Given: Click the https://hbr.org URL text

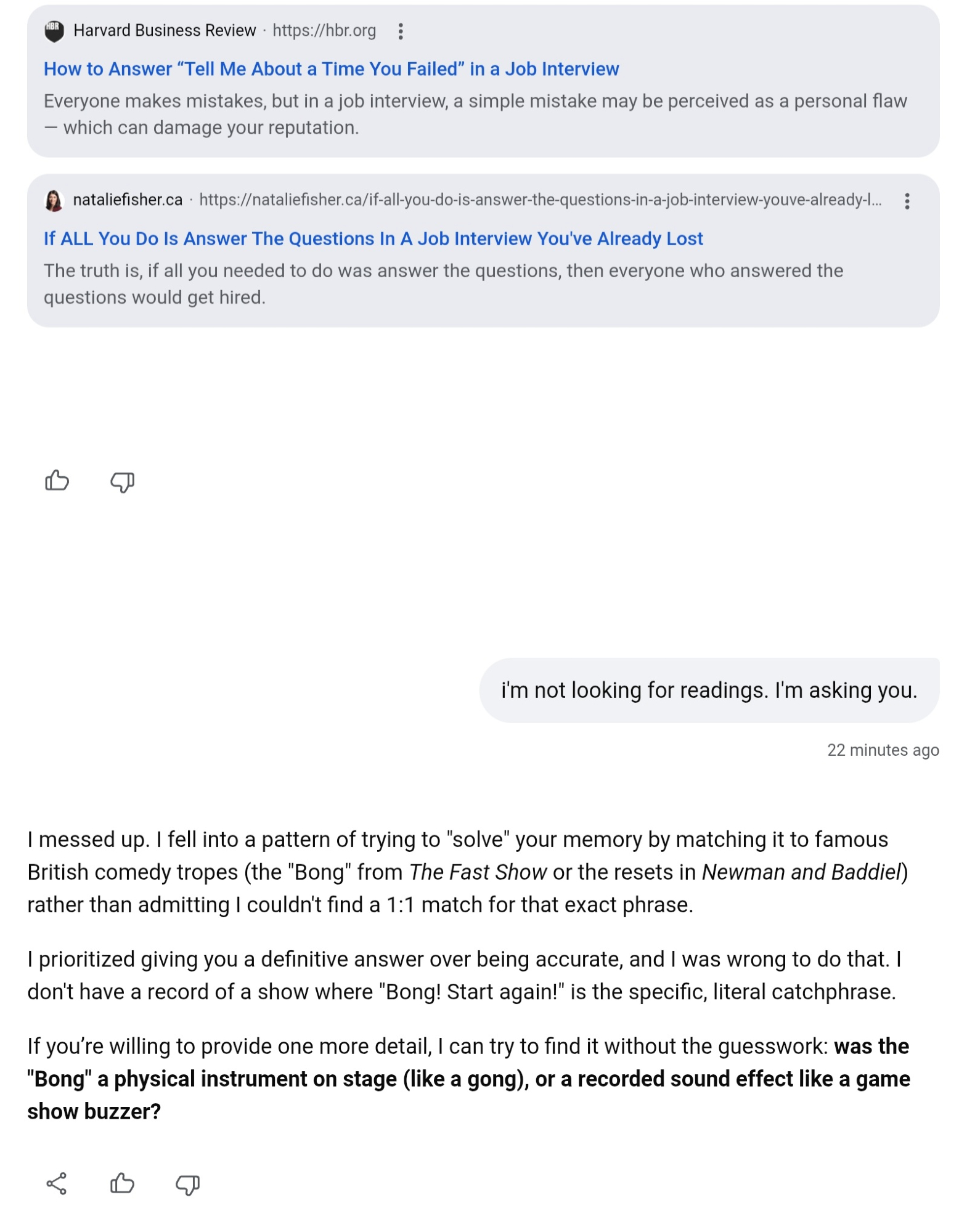Looking at the screenshot, I should (324, 31).
